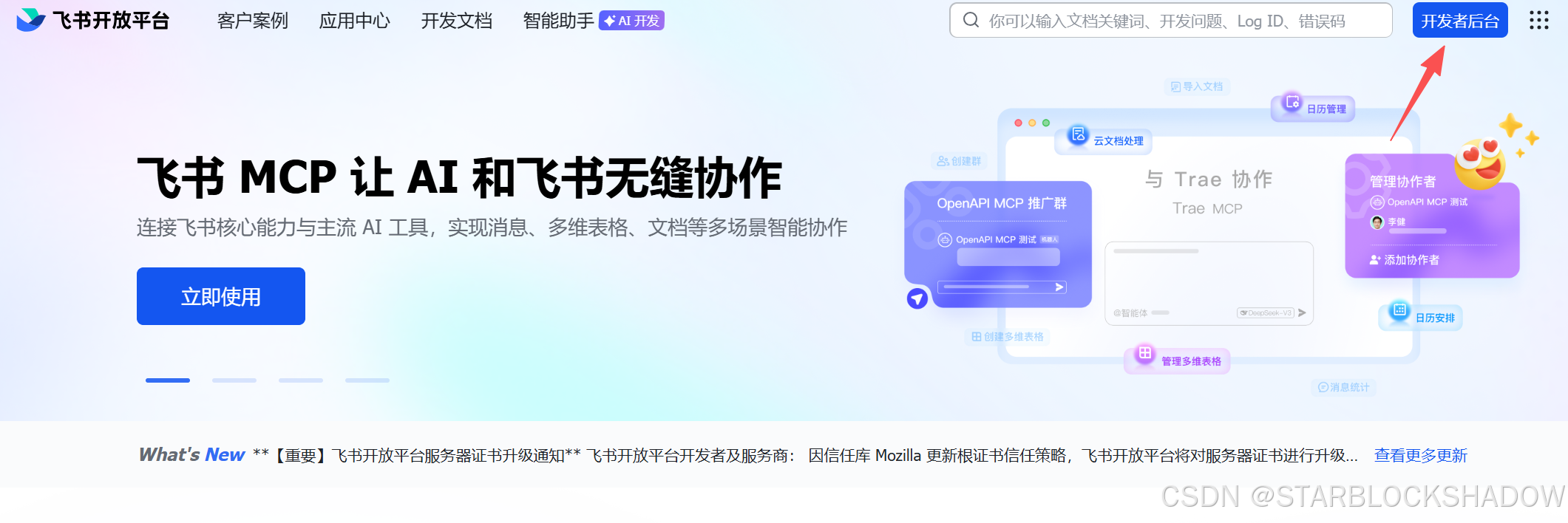Click the 消息统计 tag
Viewport: 1568px width, 523px height.
[x=1343, y=387]
